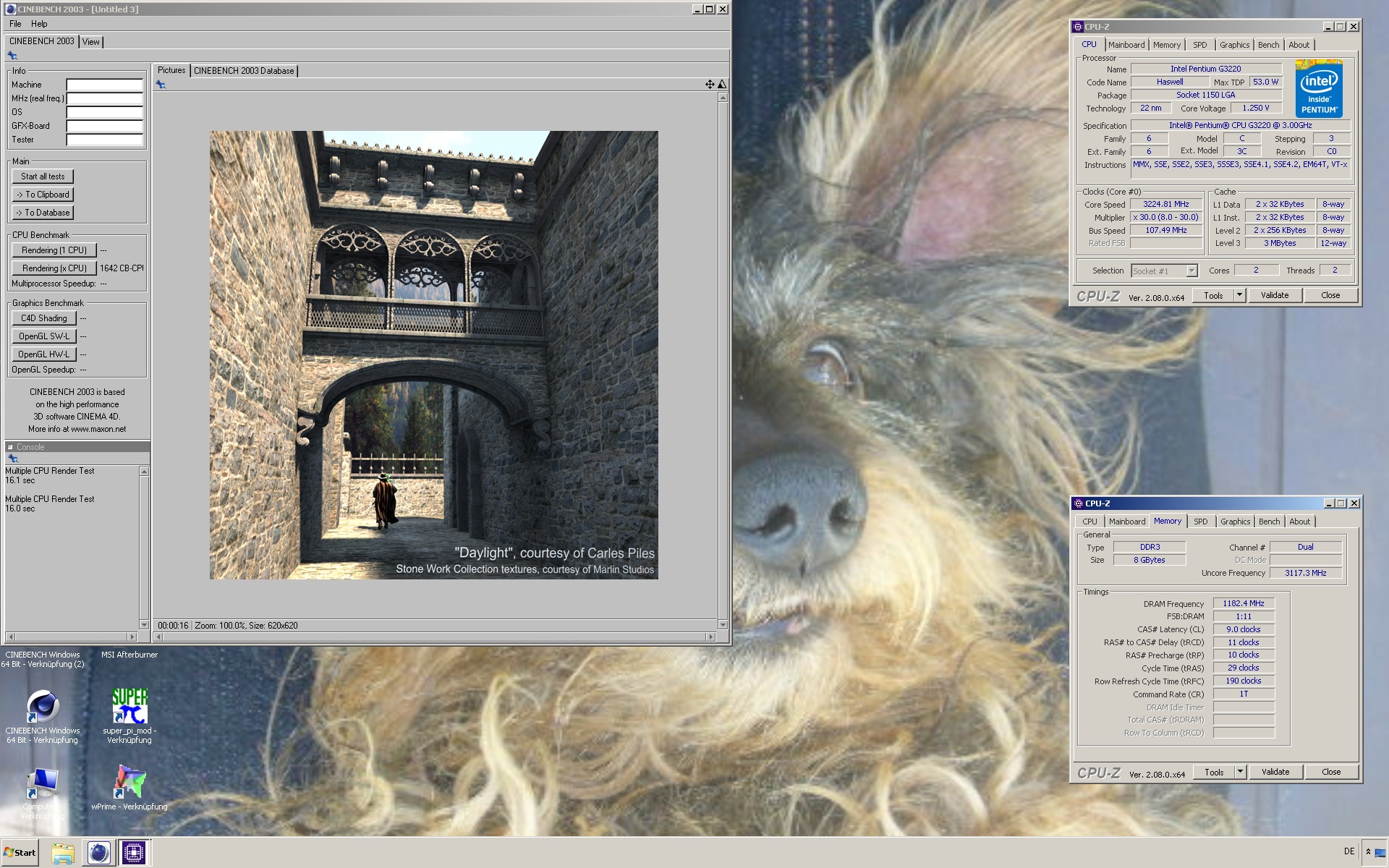The height and width of the screenshot is (868, 1389).
Task: Open the file explorer taskbar icon
Action: (63, 853)
